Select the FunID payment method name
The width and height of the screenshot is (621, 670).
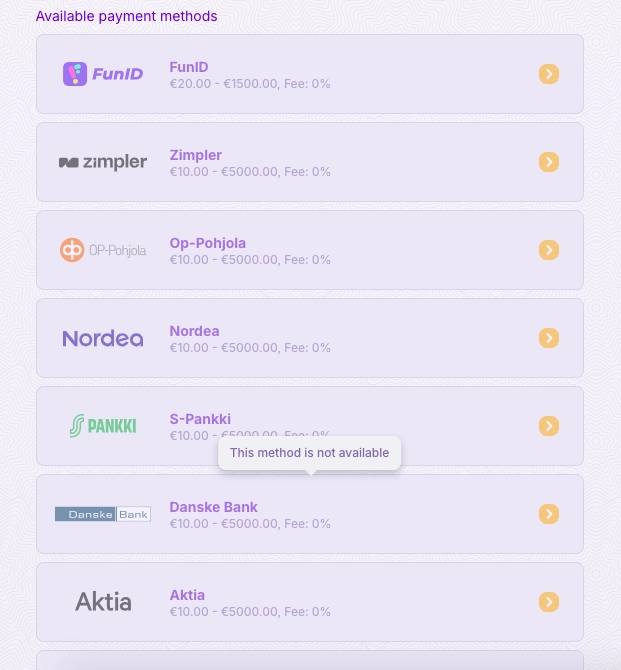click(x=189, y=67)
